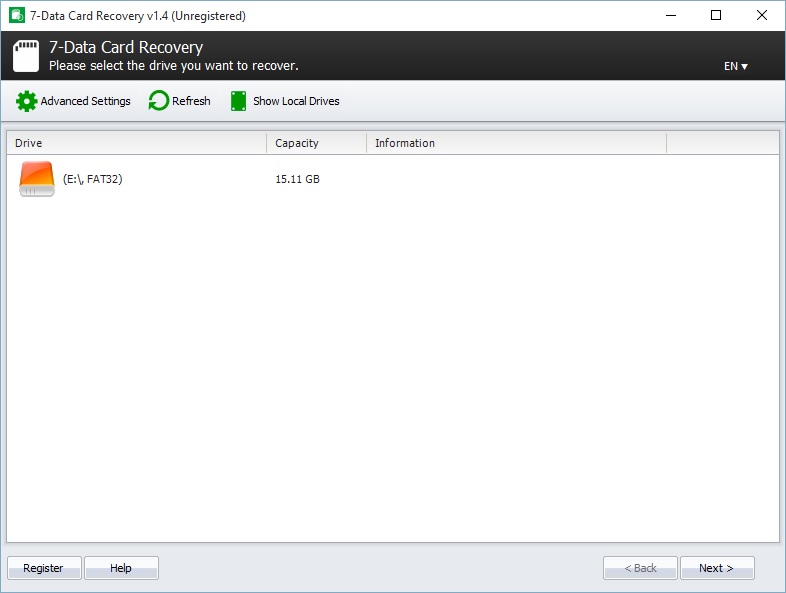The image size is (786, 593).
Task: Click the white SD card logo
Action: coord(26,56)
